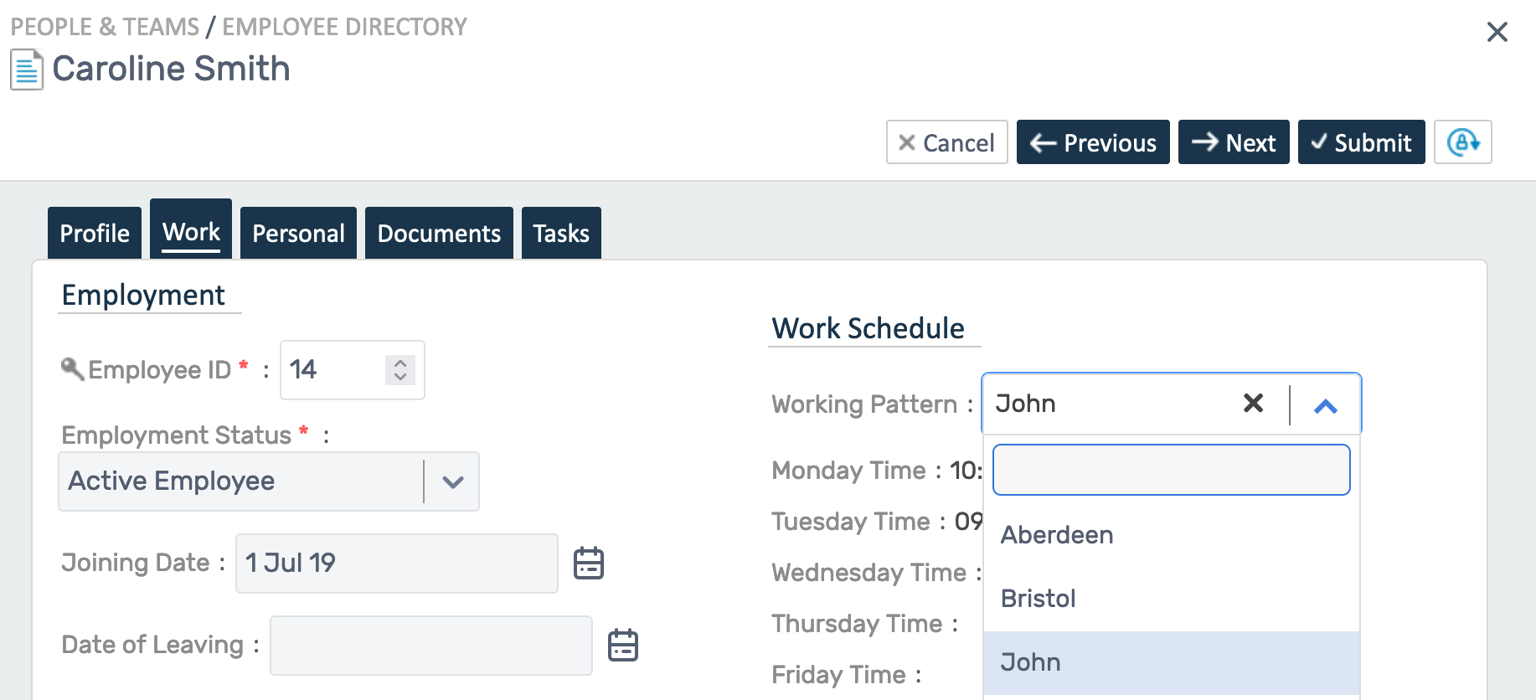Switch to the Personal tab

pos(298,233)
